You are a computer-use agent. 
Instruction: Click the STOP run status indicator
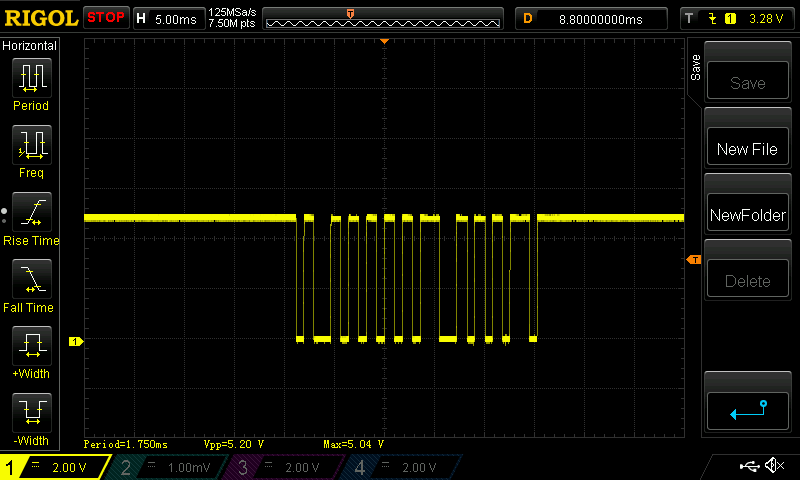click(x=106, y=18)
